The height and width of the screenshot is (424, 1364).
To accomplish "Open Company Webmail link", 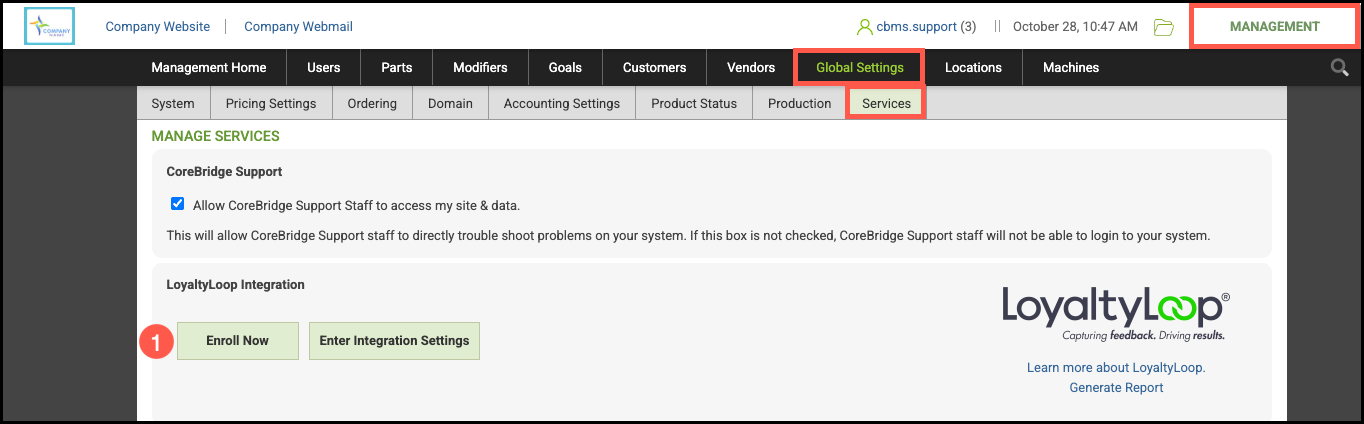I will click(298, 27).
